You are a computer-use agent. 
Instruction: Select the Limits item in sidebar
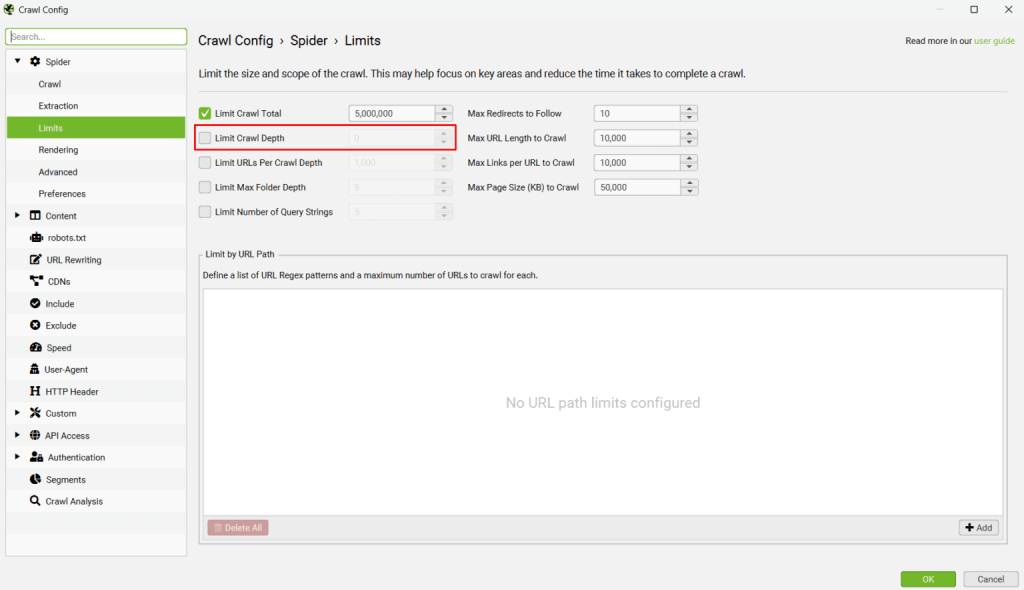tap(96, 128)
